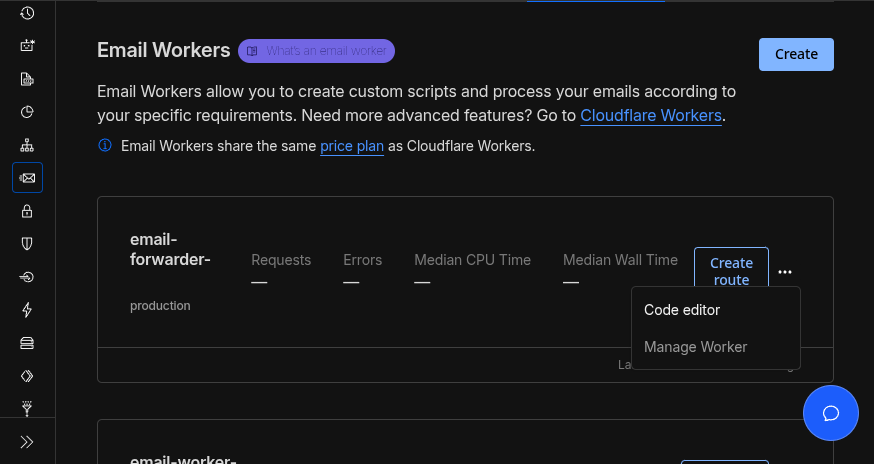Click Create route for email-forwarder worker

coord(731,271)
